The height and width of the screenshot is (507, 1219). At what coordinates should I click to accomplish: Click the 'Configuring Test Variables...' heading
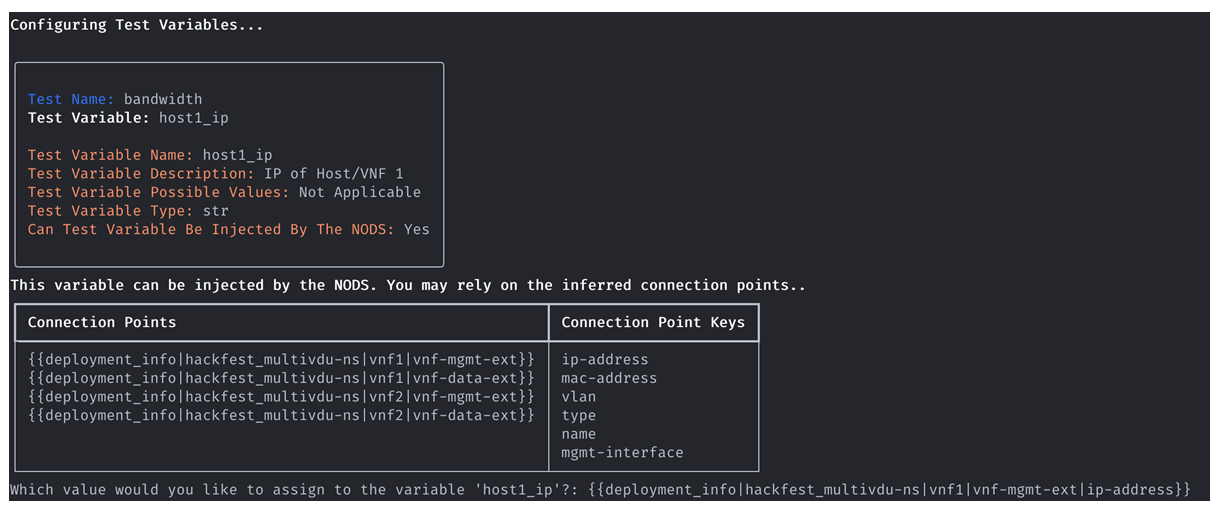point(137,25)
